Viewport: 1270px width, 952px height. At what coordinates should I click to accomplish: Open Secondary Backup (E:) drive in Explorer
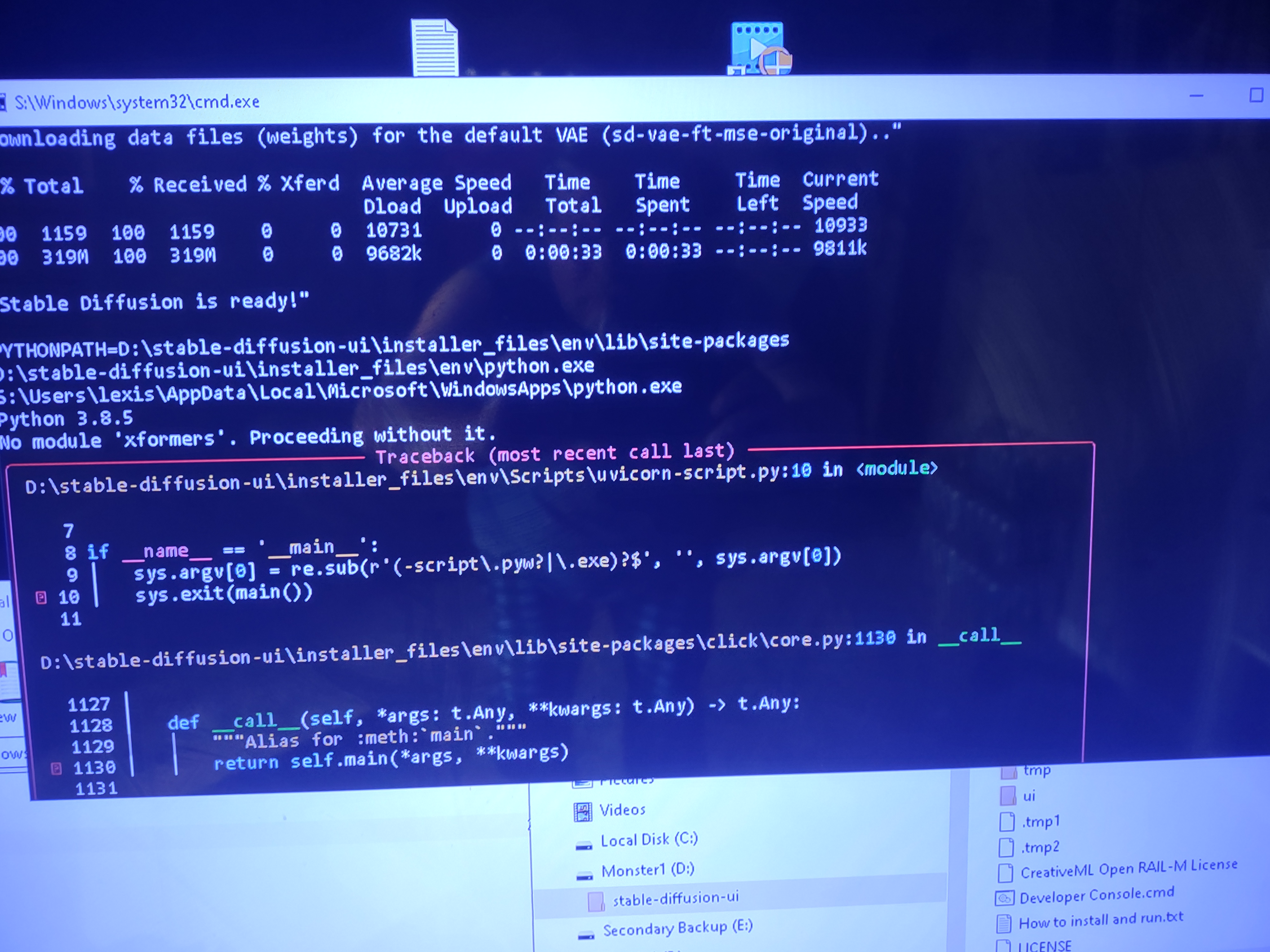677,929
